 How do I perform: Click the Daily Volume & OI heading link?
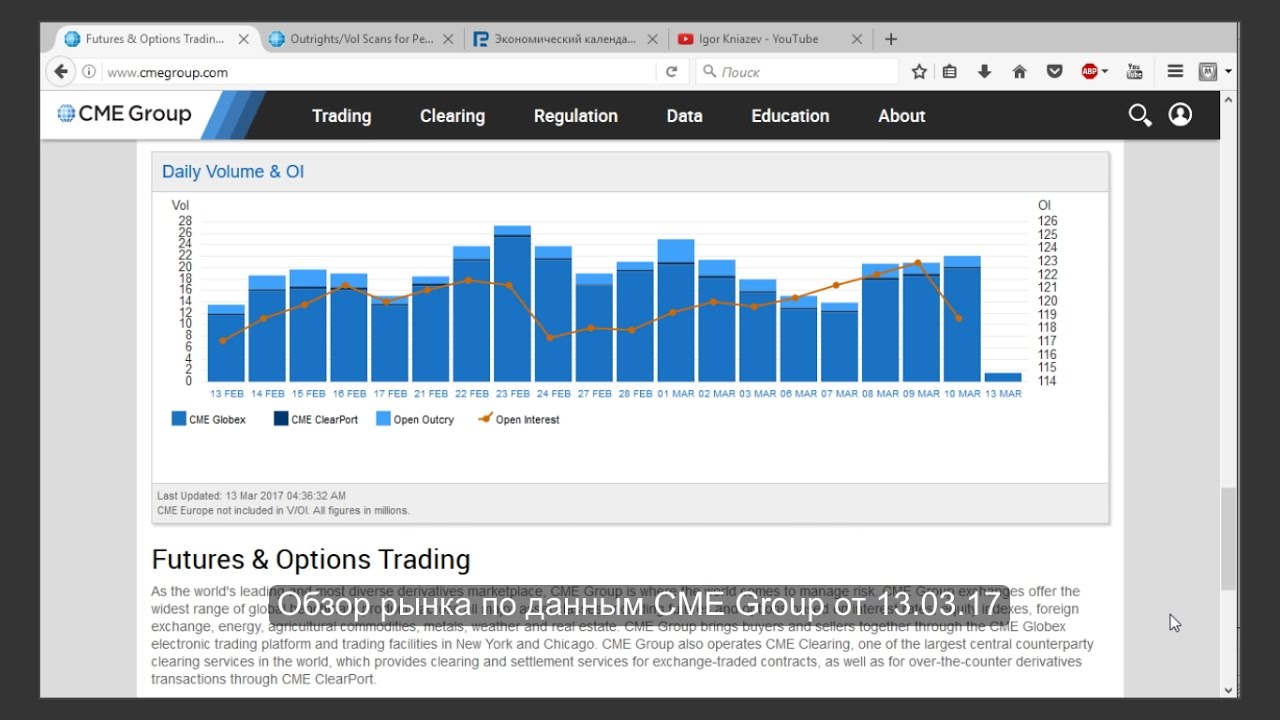(x=233, y=172)
